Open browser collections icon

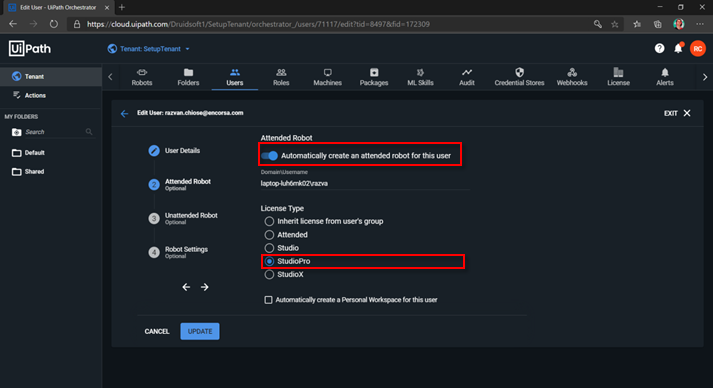(x=658, y=24)
